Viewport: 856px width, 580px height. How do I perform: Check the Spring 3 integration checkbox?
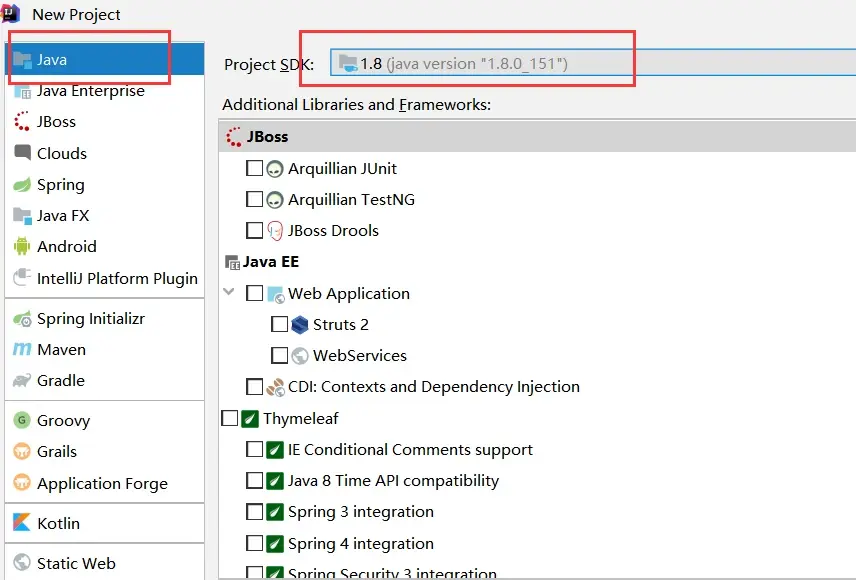[x=254, y=512]
